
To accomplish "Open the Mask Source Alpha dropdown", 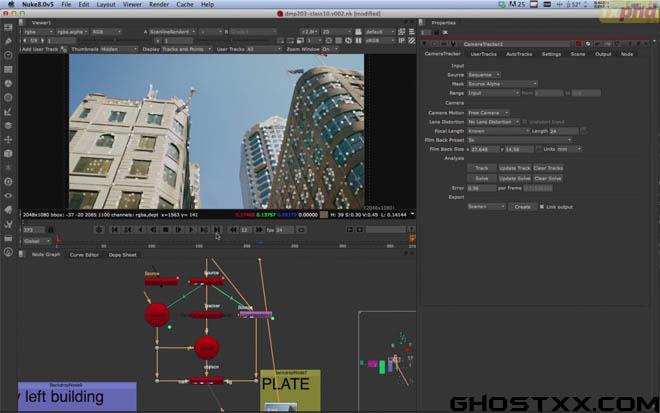I will click(x=502, y=84).
